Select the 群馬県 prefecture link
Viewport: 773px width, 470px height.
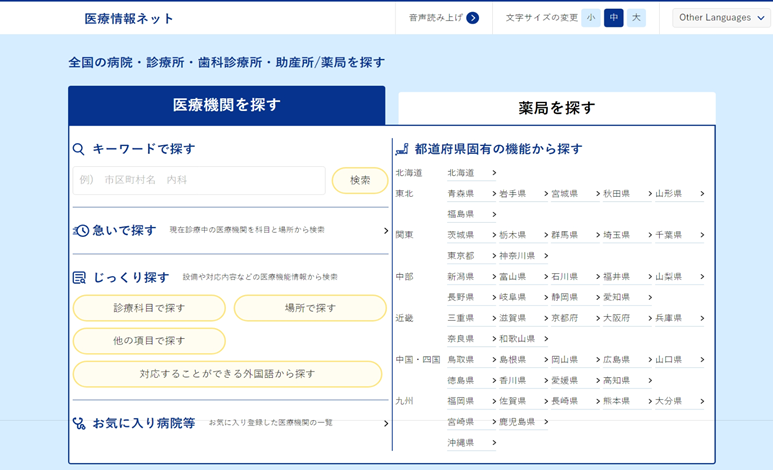click(x=575, y=235)
